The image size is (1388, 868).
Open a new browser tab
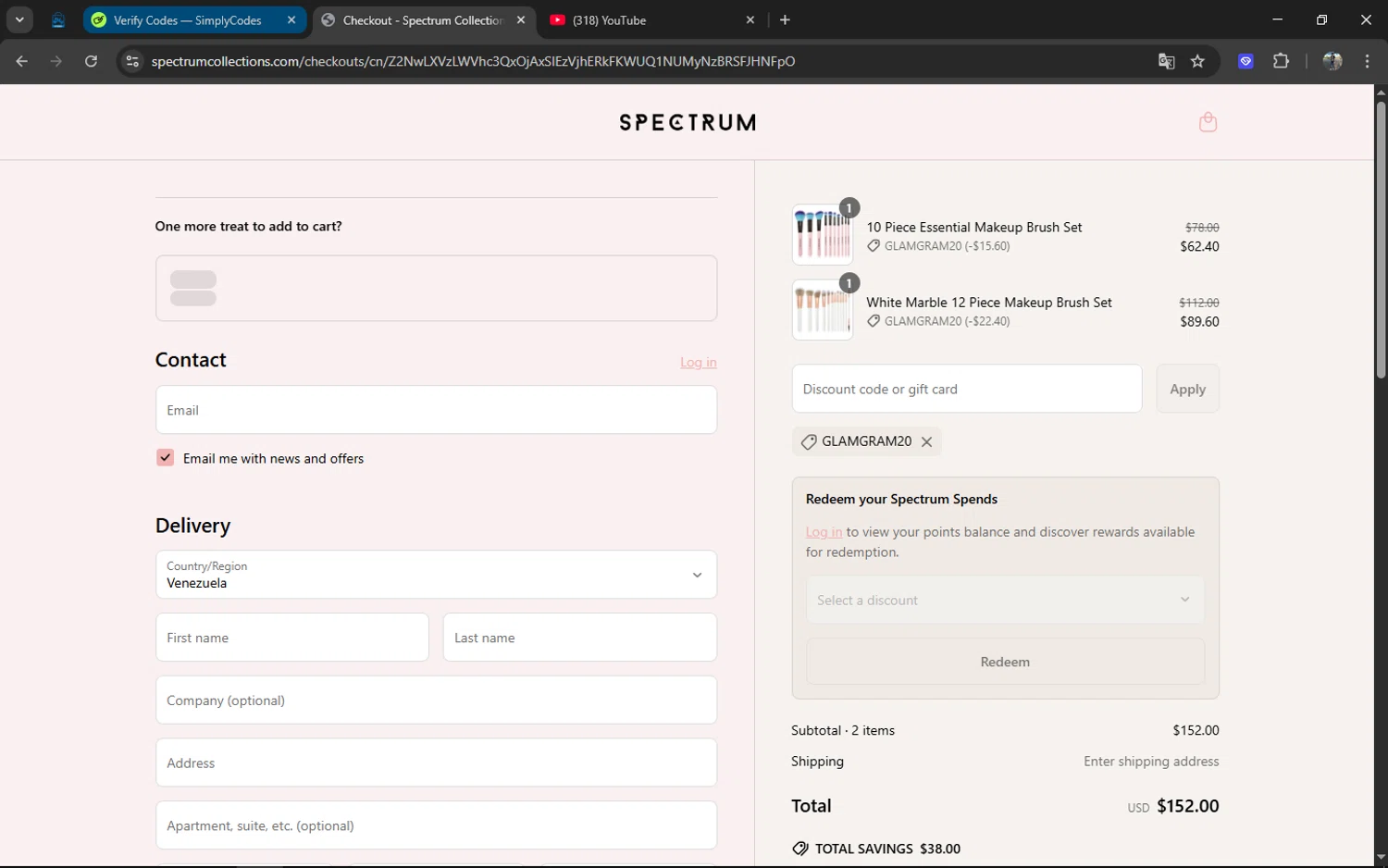(x=785, y=19)
